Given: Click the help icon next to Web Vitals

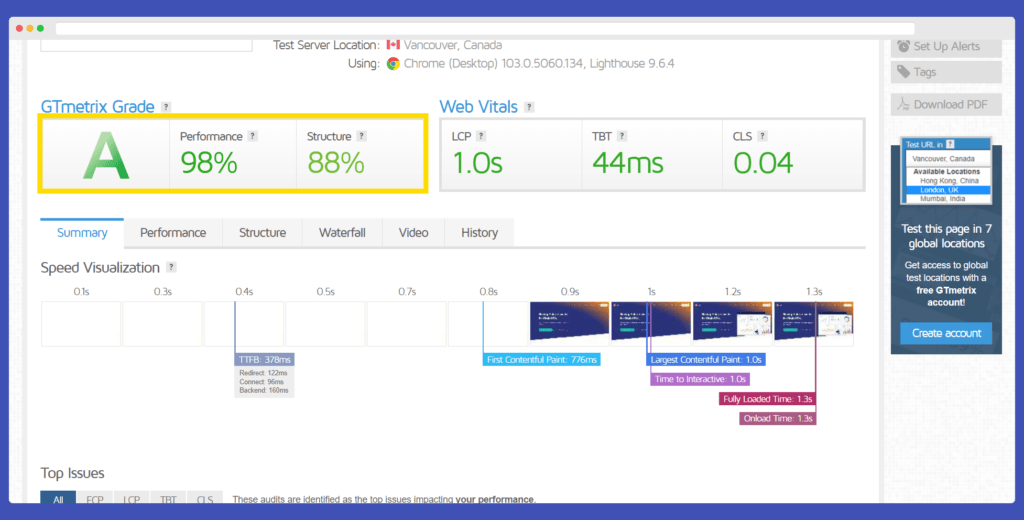Looking at the screenshot, I should point(529,107).
